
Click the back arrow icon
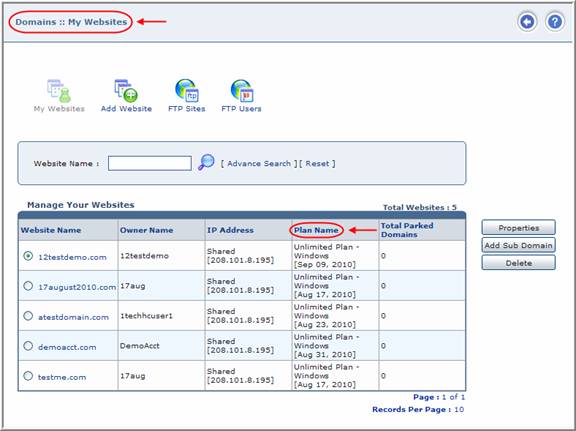point(527,22)
